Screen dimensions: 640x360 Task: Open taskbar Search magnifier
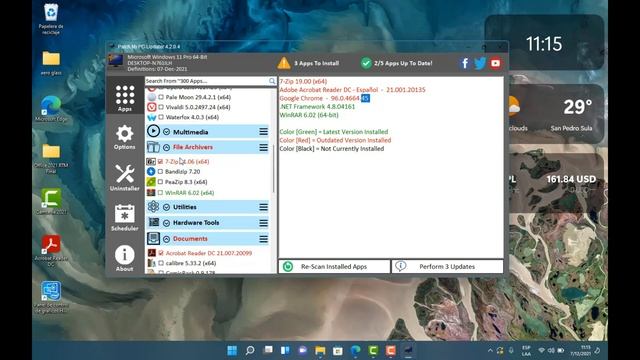250,350
